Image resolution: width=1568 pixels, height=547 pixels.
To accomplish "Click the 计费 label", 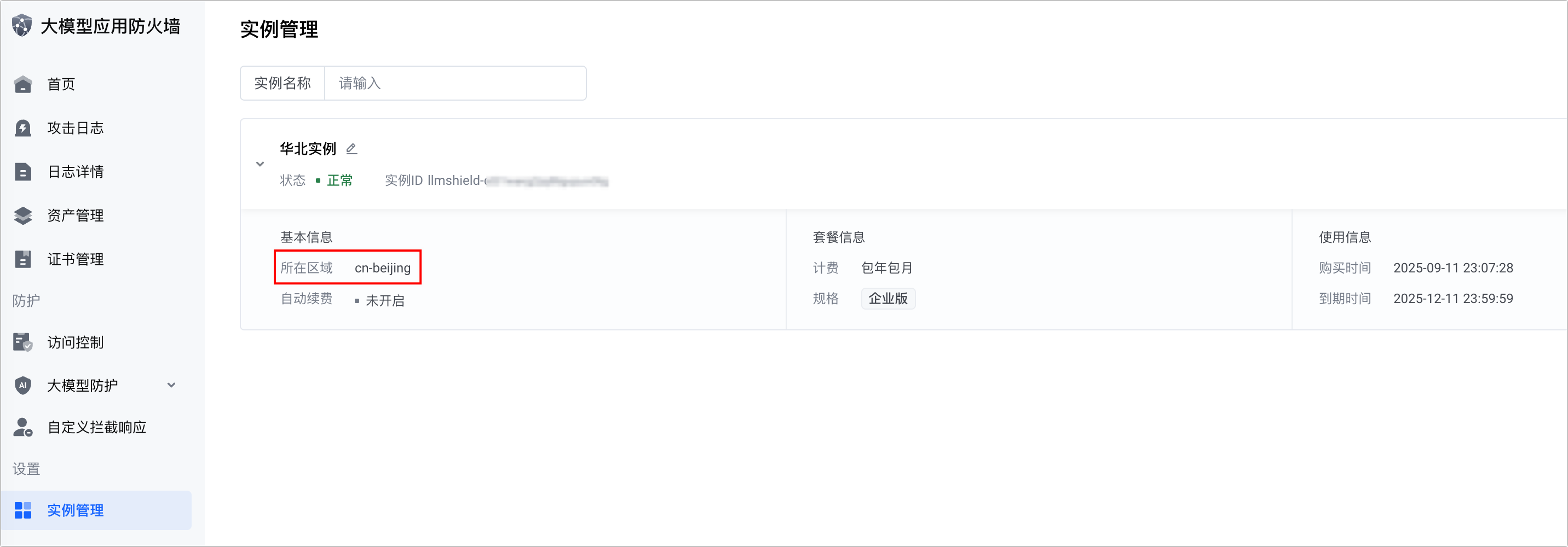I will (826, 267).
